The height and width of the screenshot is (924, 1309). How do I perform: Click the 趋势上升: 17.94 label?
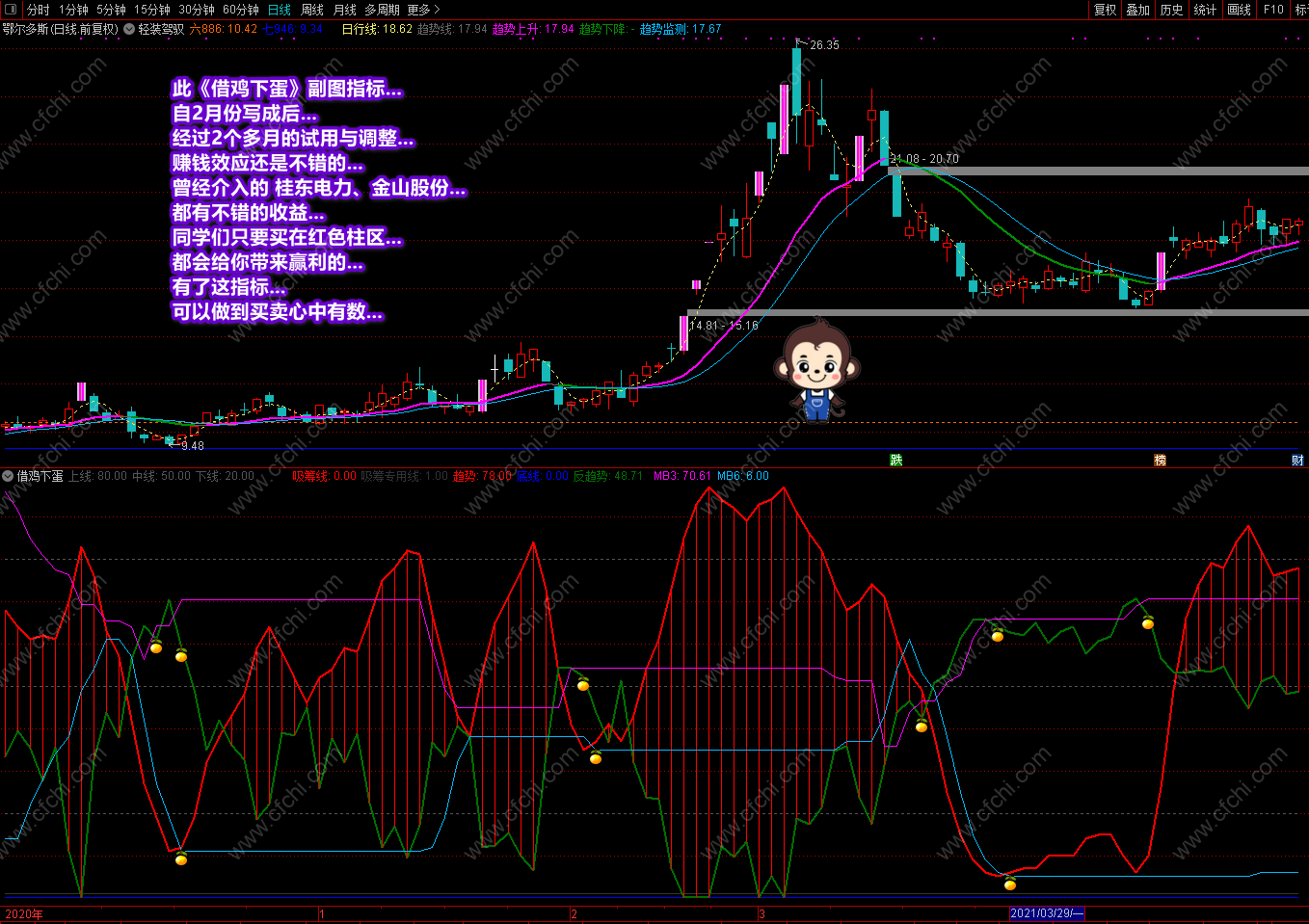[x=533, y=29]
